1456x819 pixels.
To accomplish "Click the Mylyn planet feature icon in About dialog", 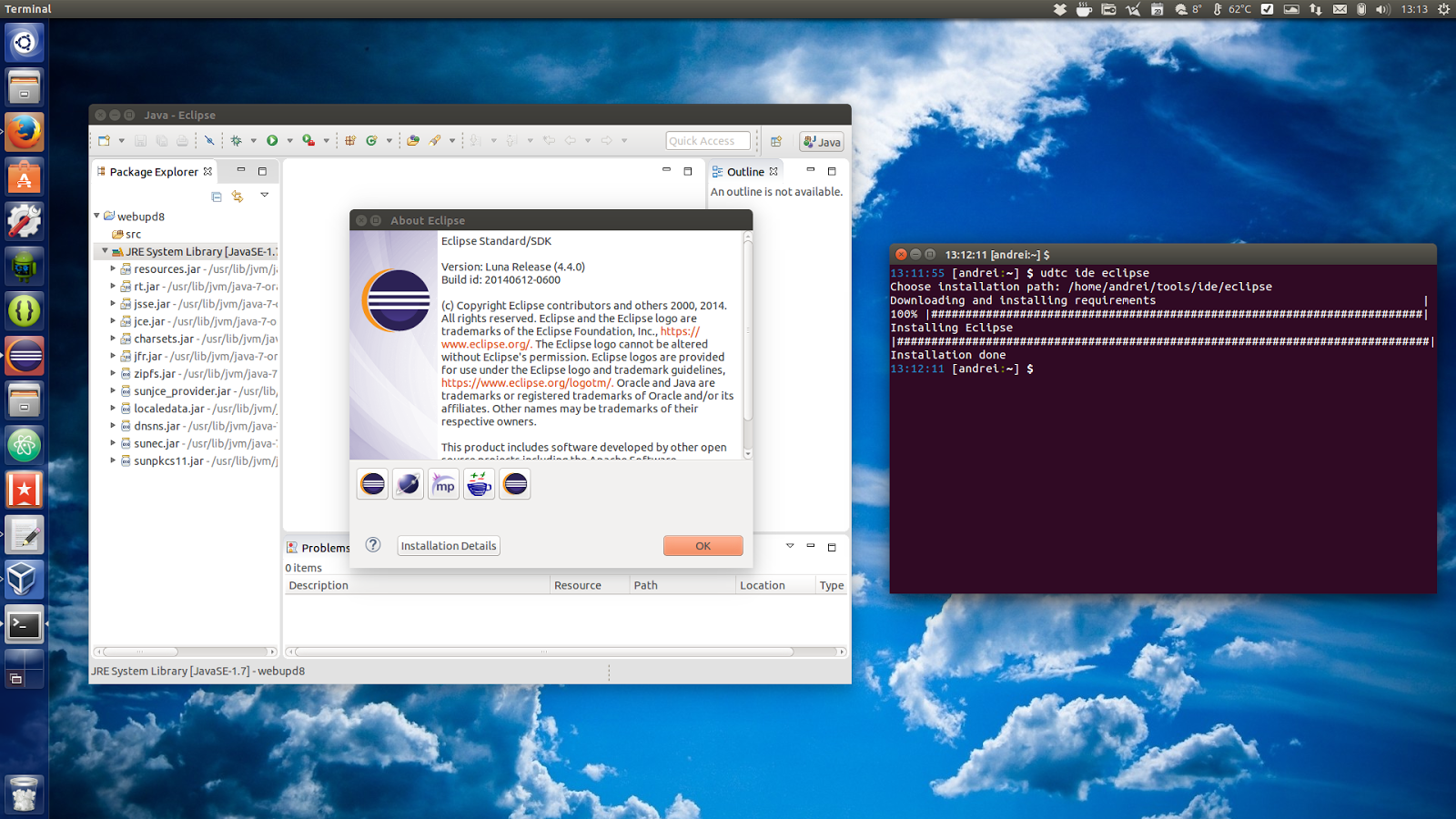I will (x=409, y=484).
